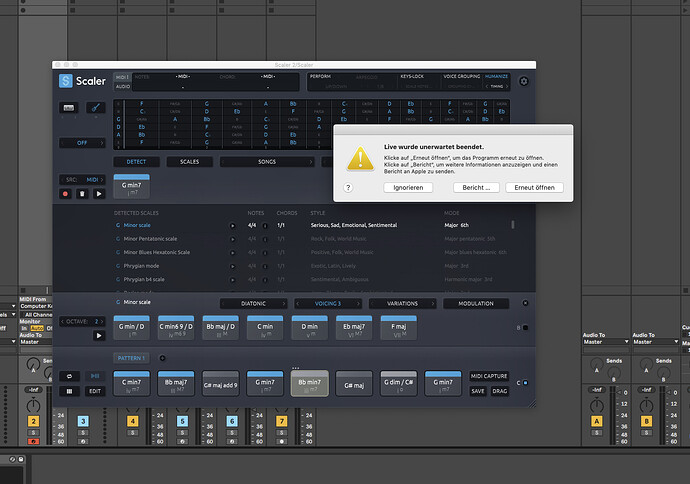Preview the Minor scale row play icon

point(232,226)
